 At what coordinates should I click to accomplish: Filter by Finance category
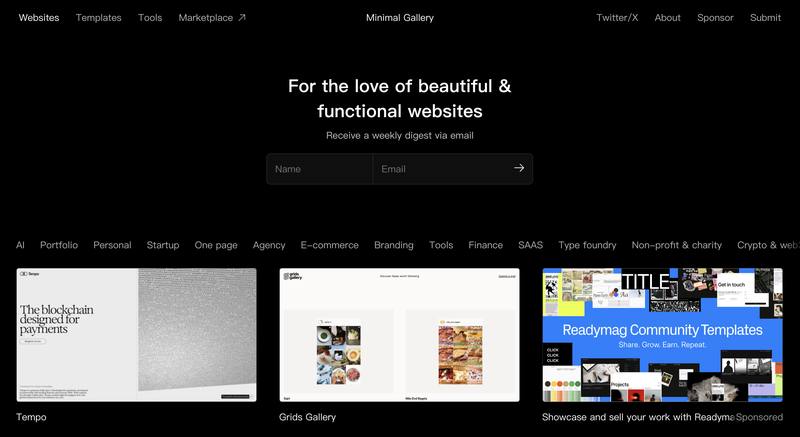point(486,245)
